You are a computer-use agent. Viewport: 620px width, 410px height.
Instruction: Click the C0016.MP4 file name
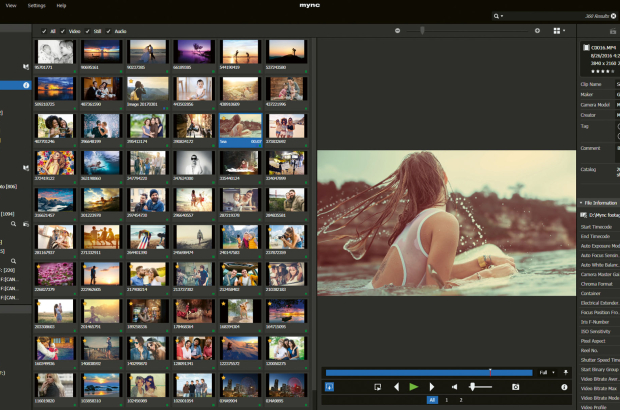[x=603, y=47]
